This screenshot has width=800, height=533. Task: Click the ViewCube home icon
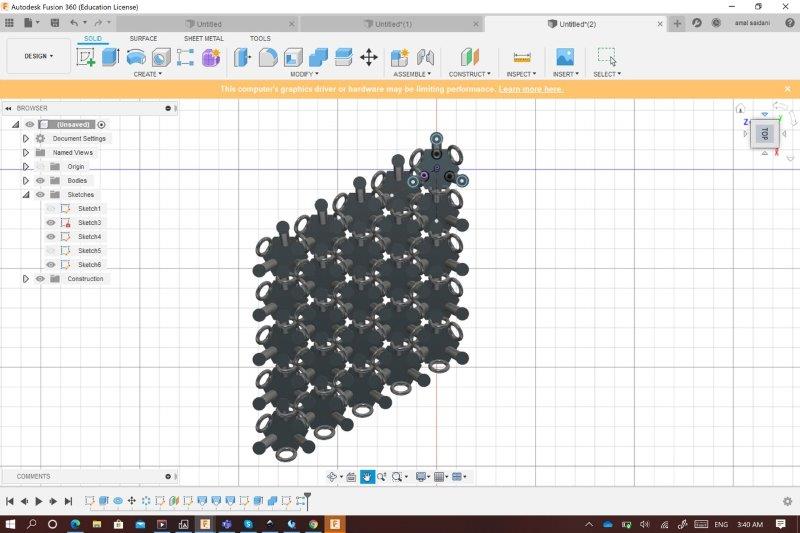(x=740, y=108)
